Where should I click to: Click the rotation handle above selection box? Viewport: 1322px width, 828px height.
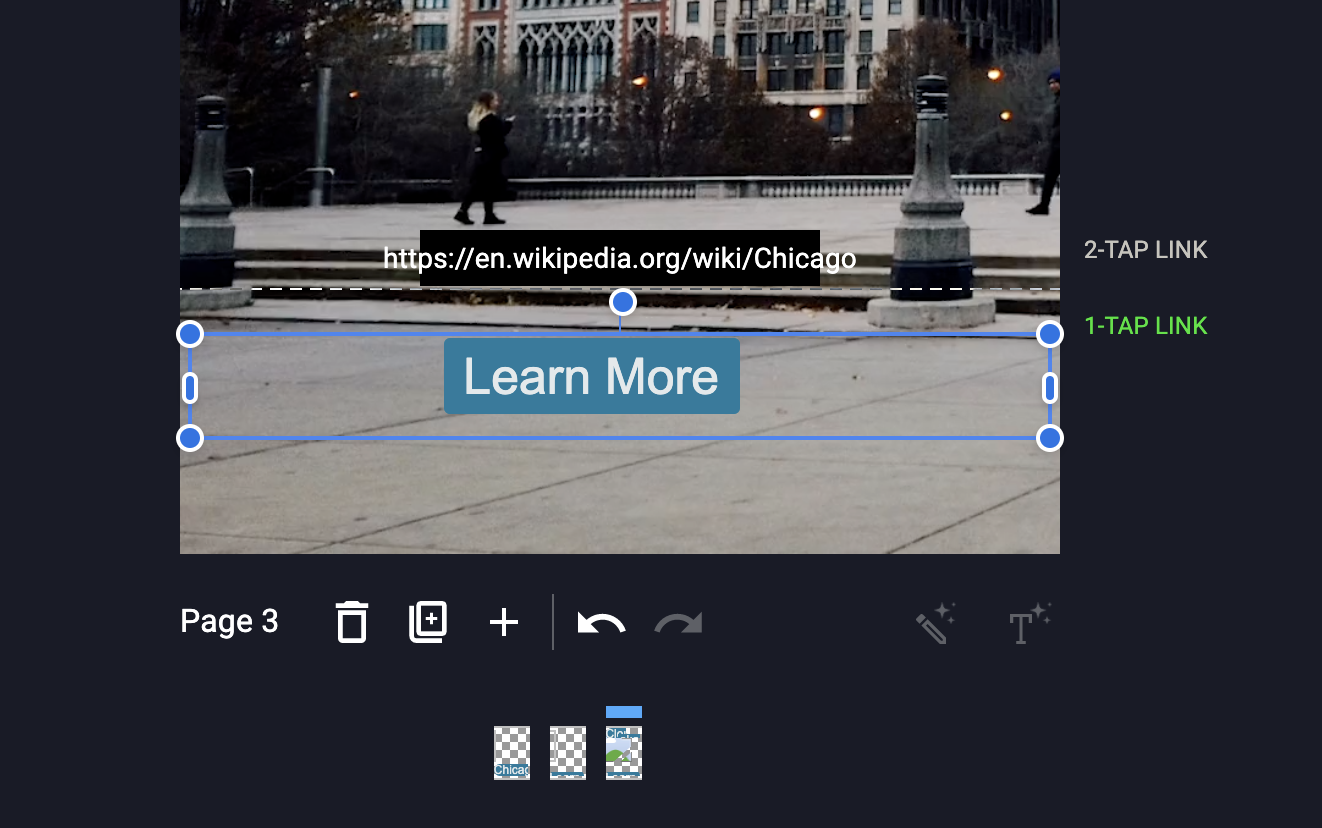pos(622,302)
